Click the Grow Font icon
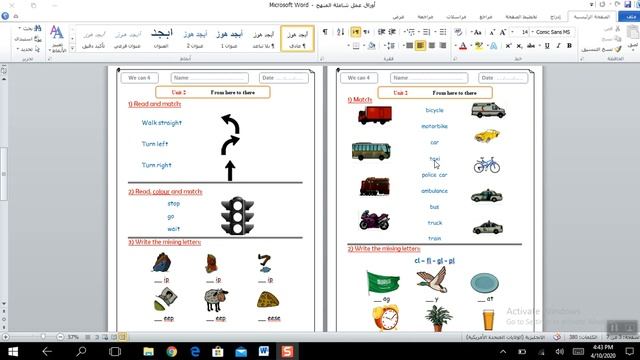This screenshot has width=640, height=360. tap(503, 32)
